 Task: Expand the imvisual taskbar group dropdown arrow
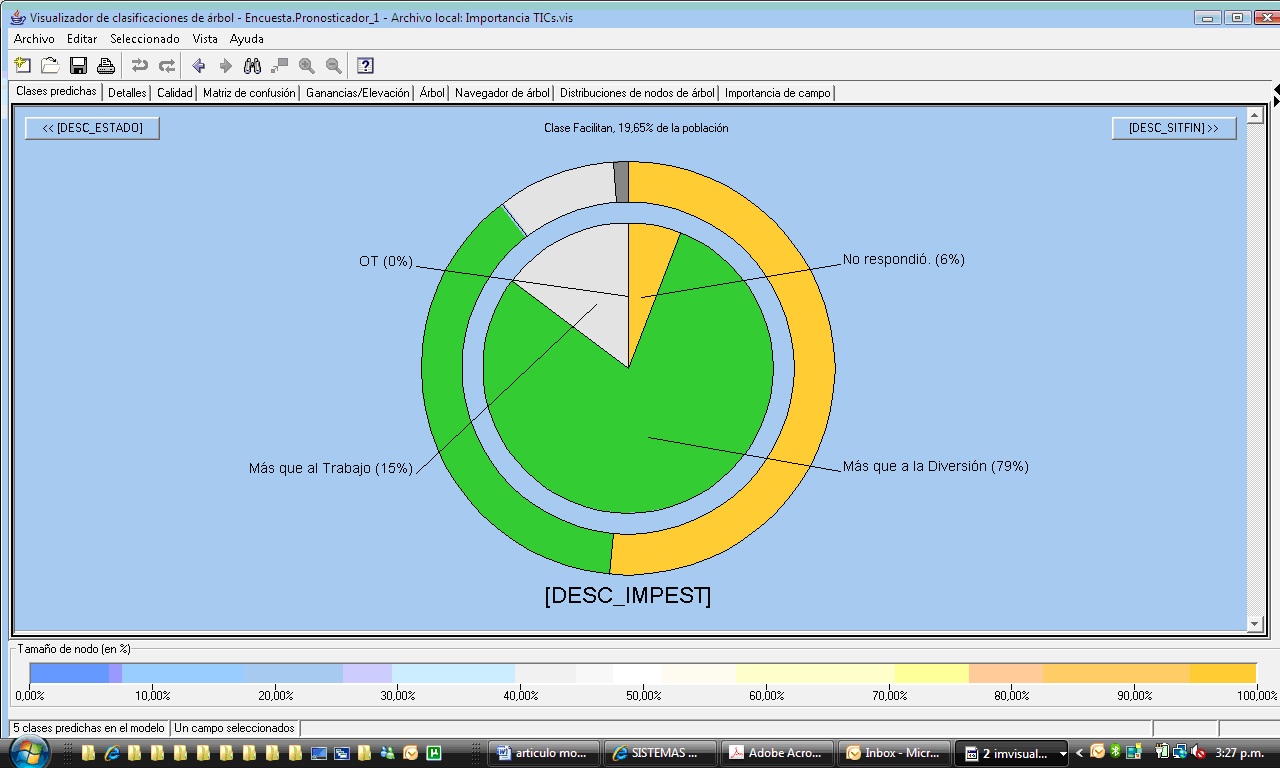(x=1062, y=753)
